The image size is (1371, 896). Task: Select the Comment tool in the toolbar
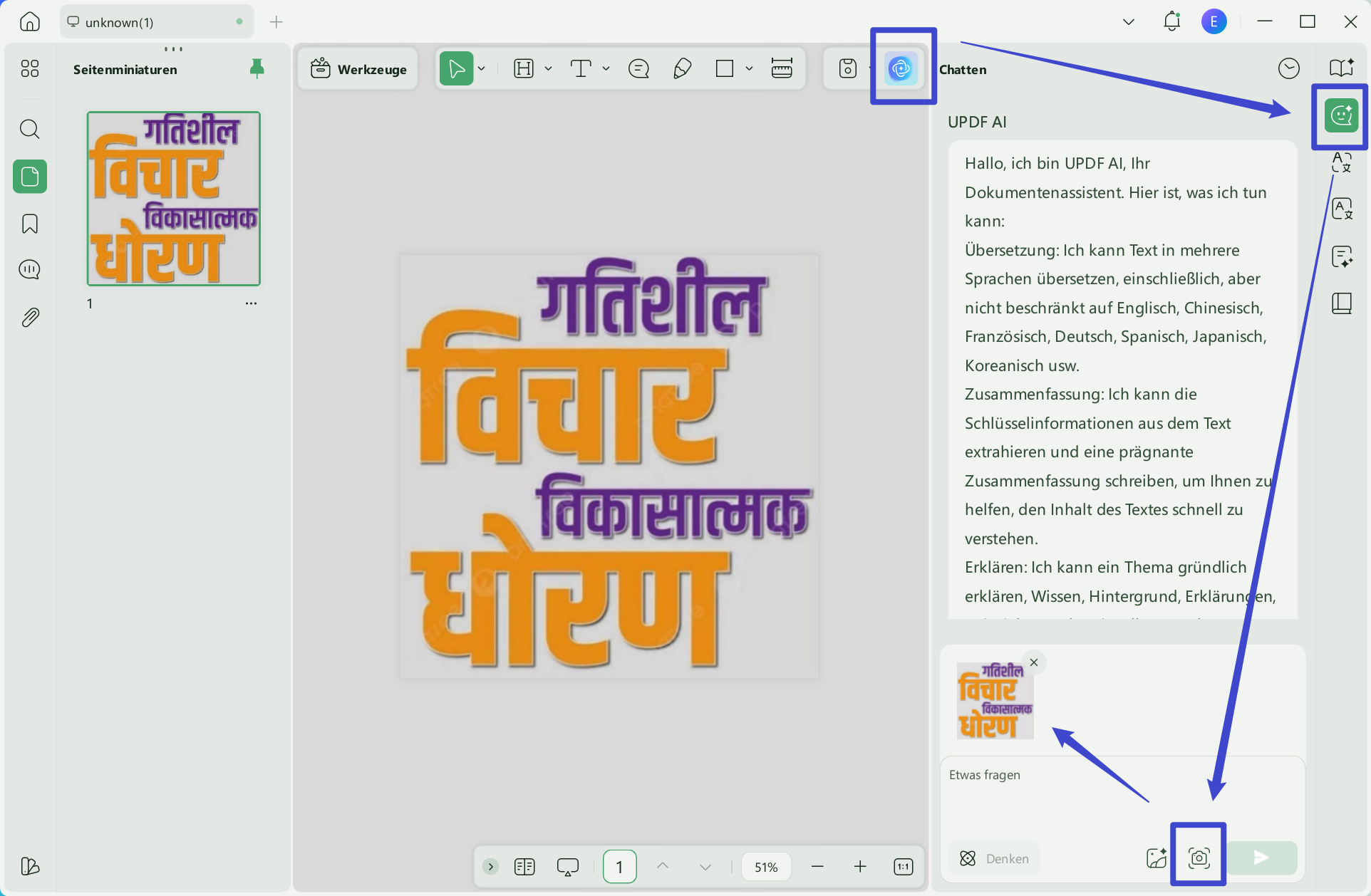[x=638, y=68]
